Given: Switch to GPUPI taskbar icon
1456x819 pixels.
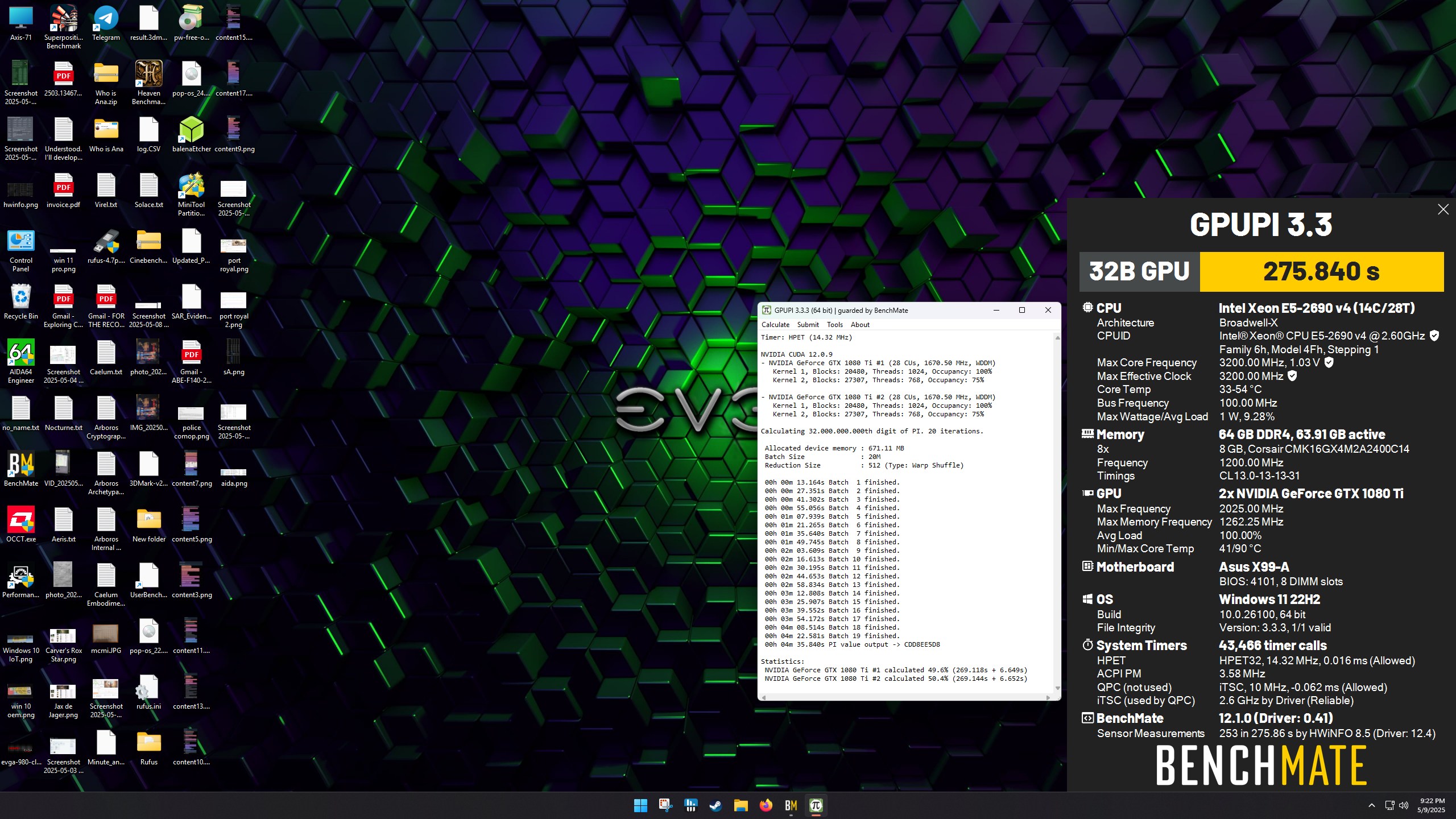Looking at the screenshot, I should click(816, 805).
